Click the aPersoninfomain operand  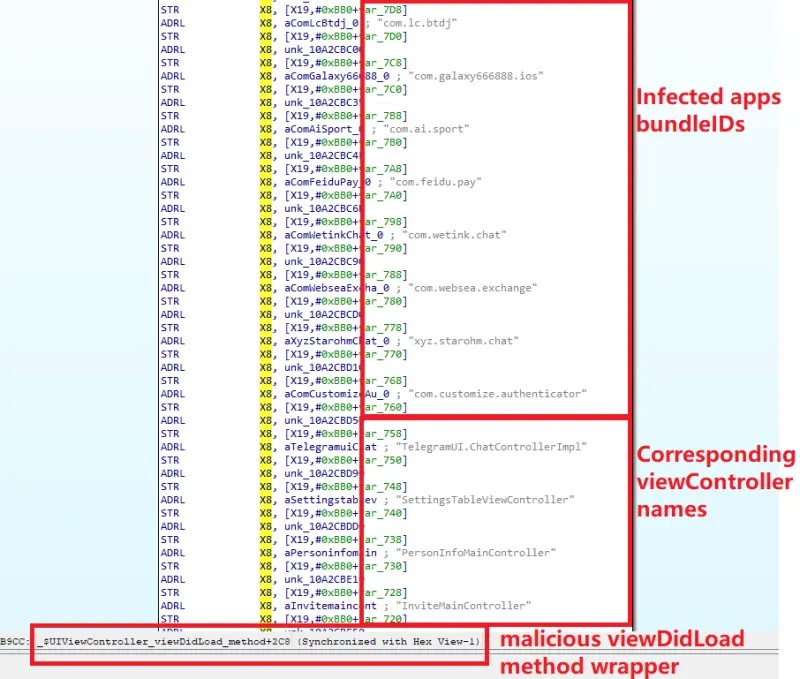(331, 553)
